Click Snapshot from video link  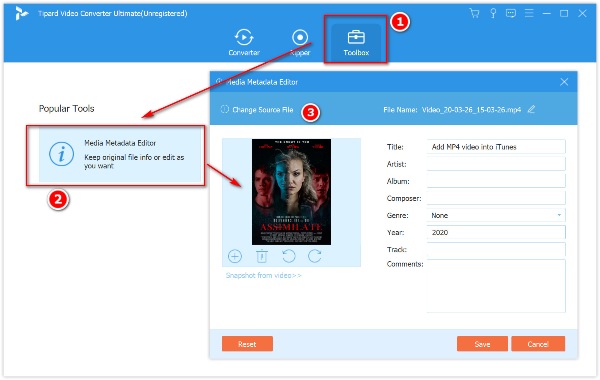[263, 276]
